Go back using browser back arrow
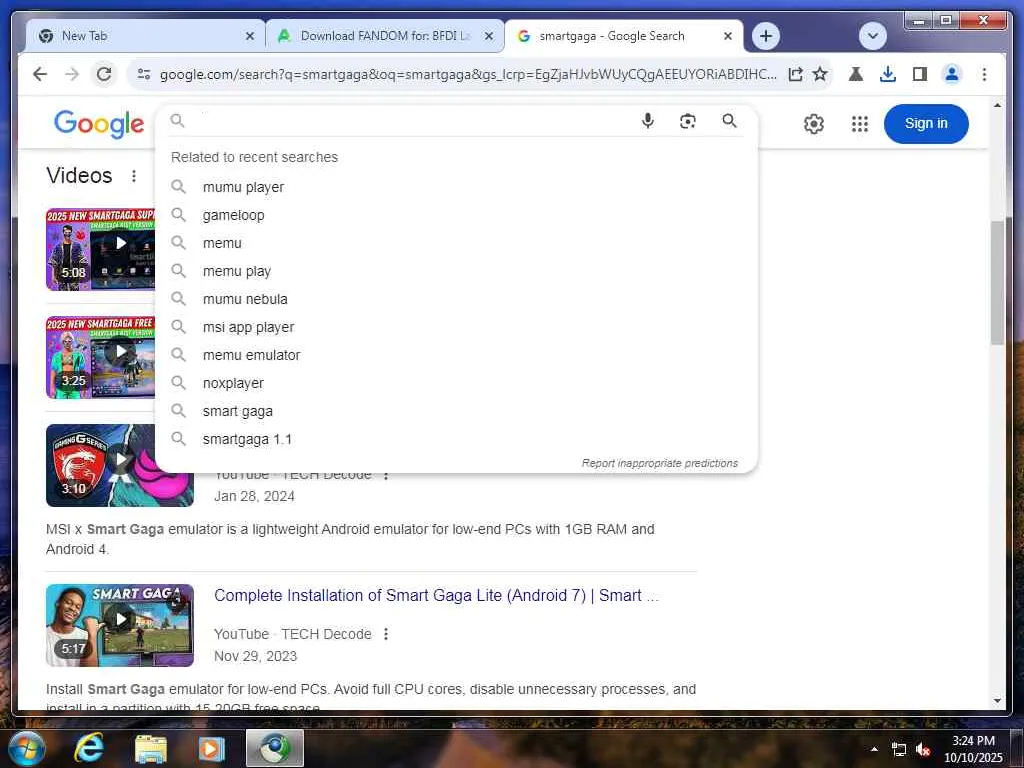The width and height of the screenshot is (1024, 768). pyautogui.click(x=40, y=74)
